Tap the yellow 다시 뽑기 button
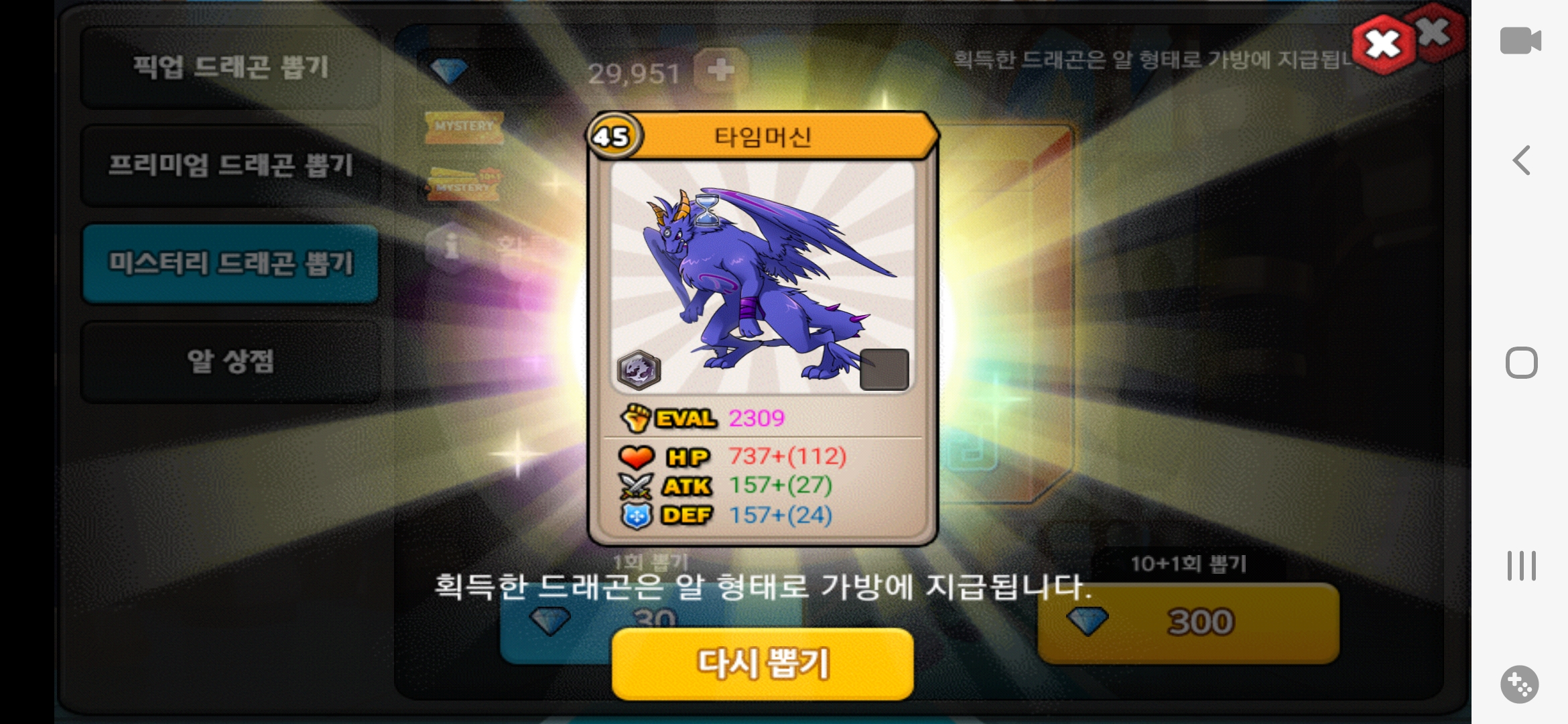The image size is (1568, 724). click(763, 664)
